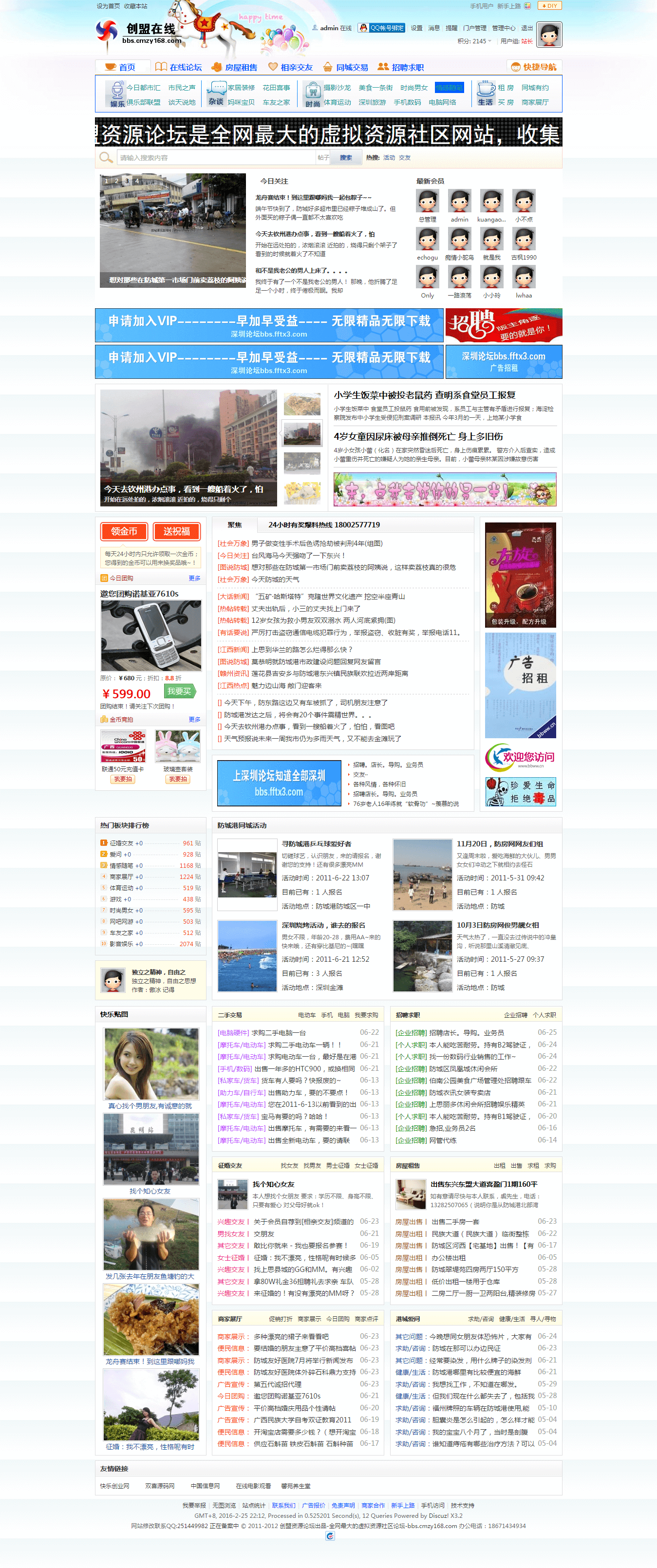Open 小不点 member avatar
657x1568 pixels.
524,201
